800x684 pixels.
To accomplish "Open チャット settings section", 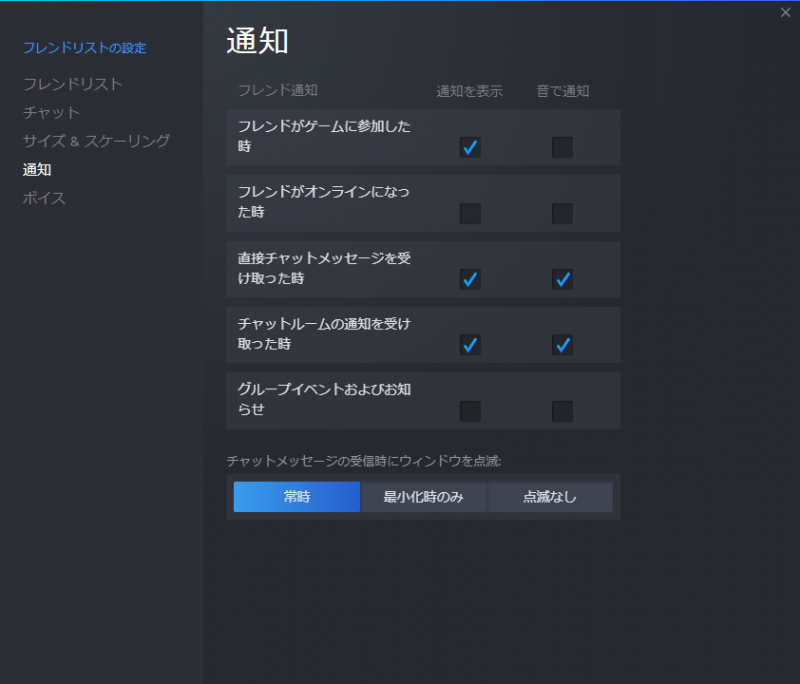I will (x=52, y=113).
